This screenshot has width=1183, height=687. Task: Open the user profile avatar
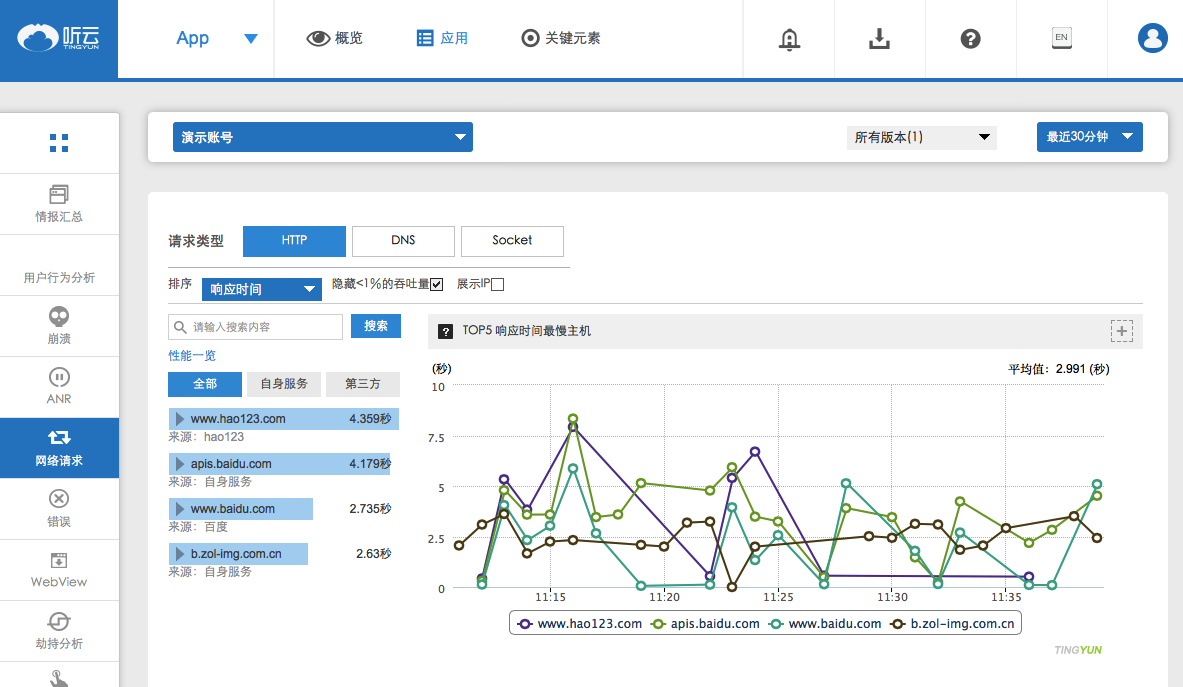click(1152, 39)
